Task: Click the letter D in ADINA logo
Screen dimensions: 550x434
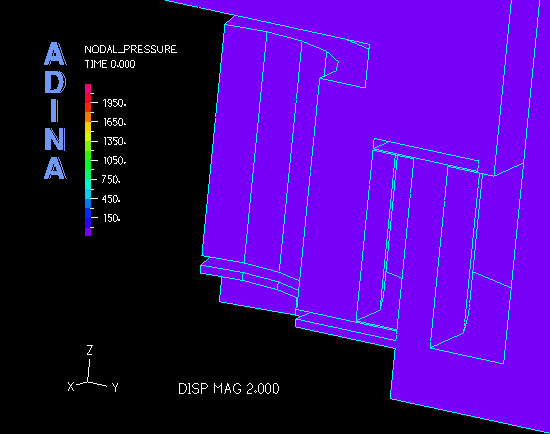Action: (x=55, y=82)
